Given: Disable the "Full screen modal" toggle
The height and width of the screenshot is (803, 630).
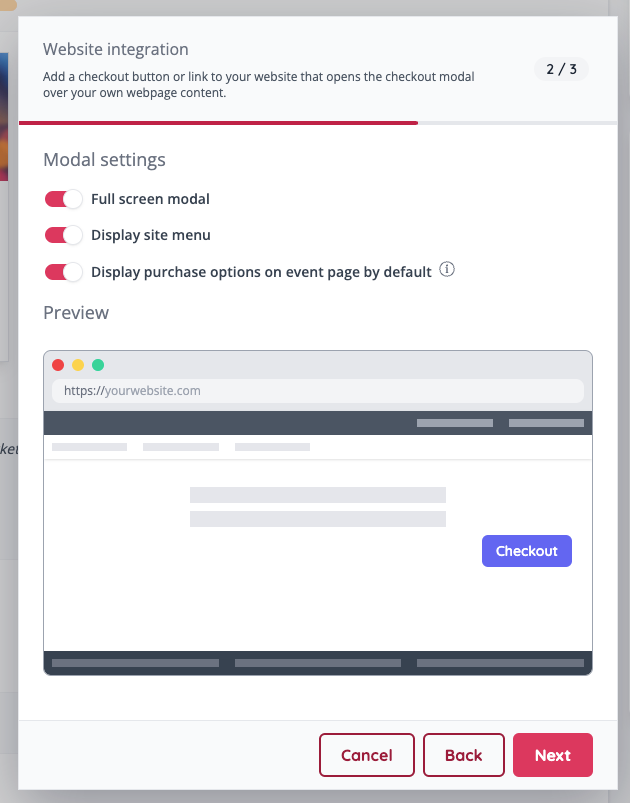Looking at the screenshot, I should tap(63, 199).
